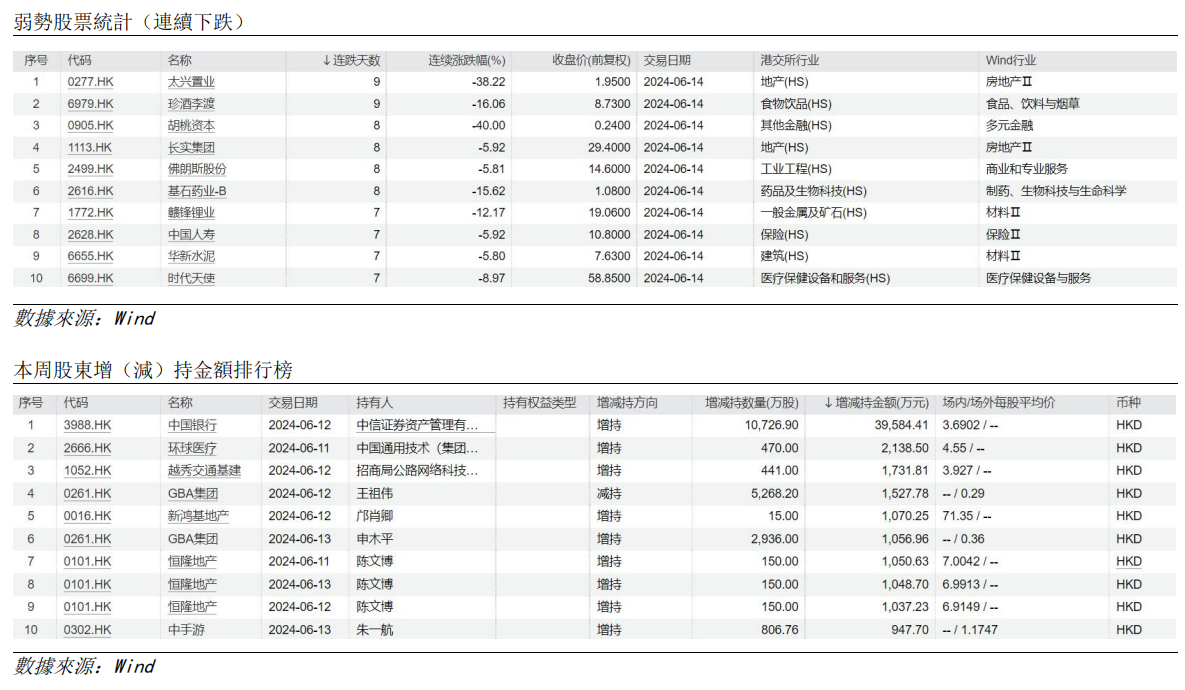
Task: Click the stock name 越秀交通基建
Action: coord(204,471)
